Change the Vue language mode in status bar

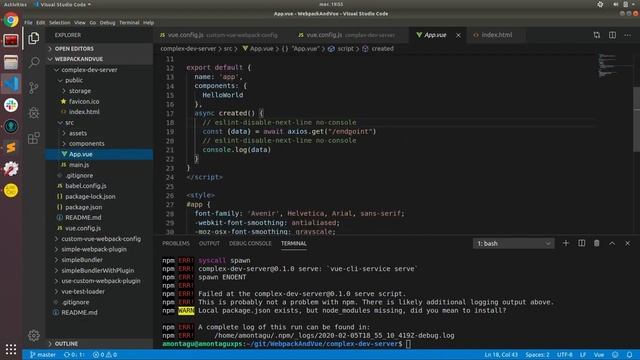pyautogui.click(x=599, y=355)
